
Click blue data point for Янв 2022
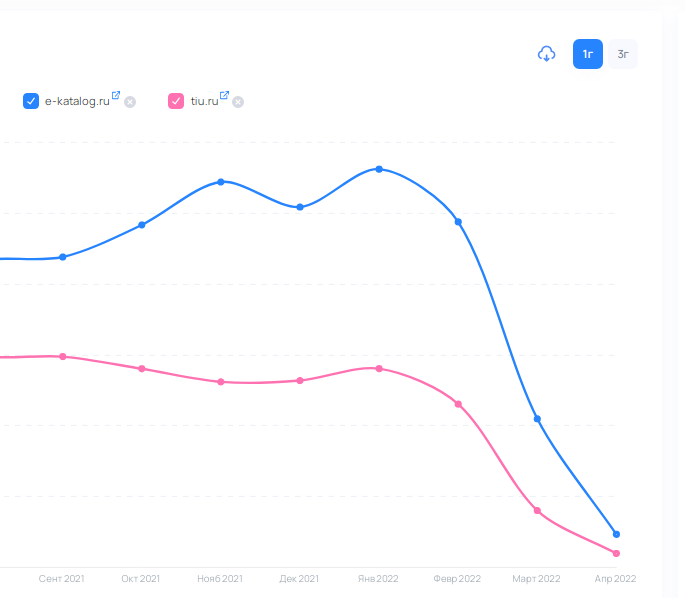pyautogui.click(x=379, y=169)
